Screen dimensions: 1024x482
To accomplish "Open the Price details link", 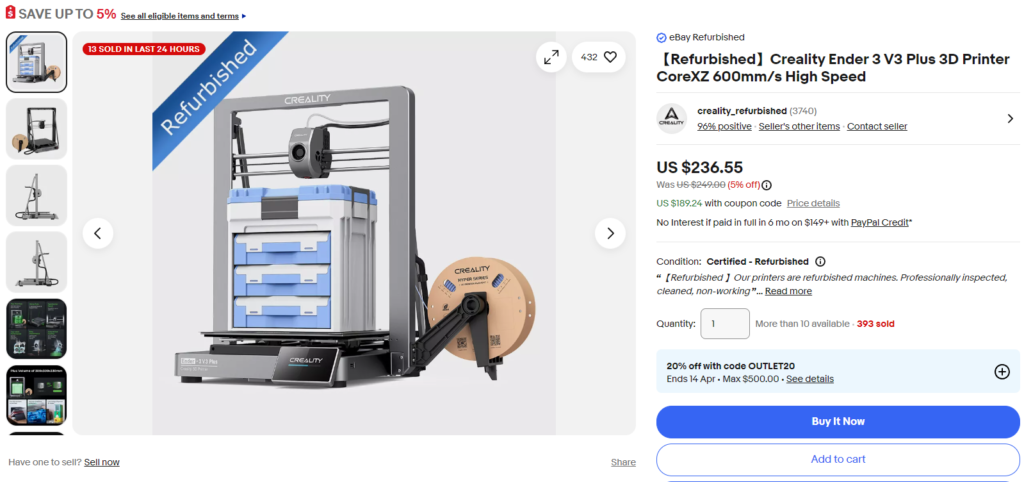I will click(813, 203).
